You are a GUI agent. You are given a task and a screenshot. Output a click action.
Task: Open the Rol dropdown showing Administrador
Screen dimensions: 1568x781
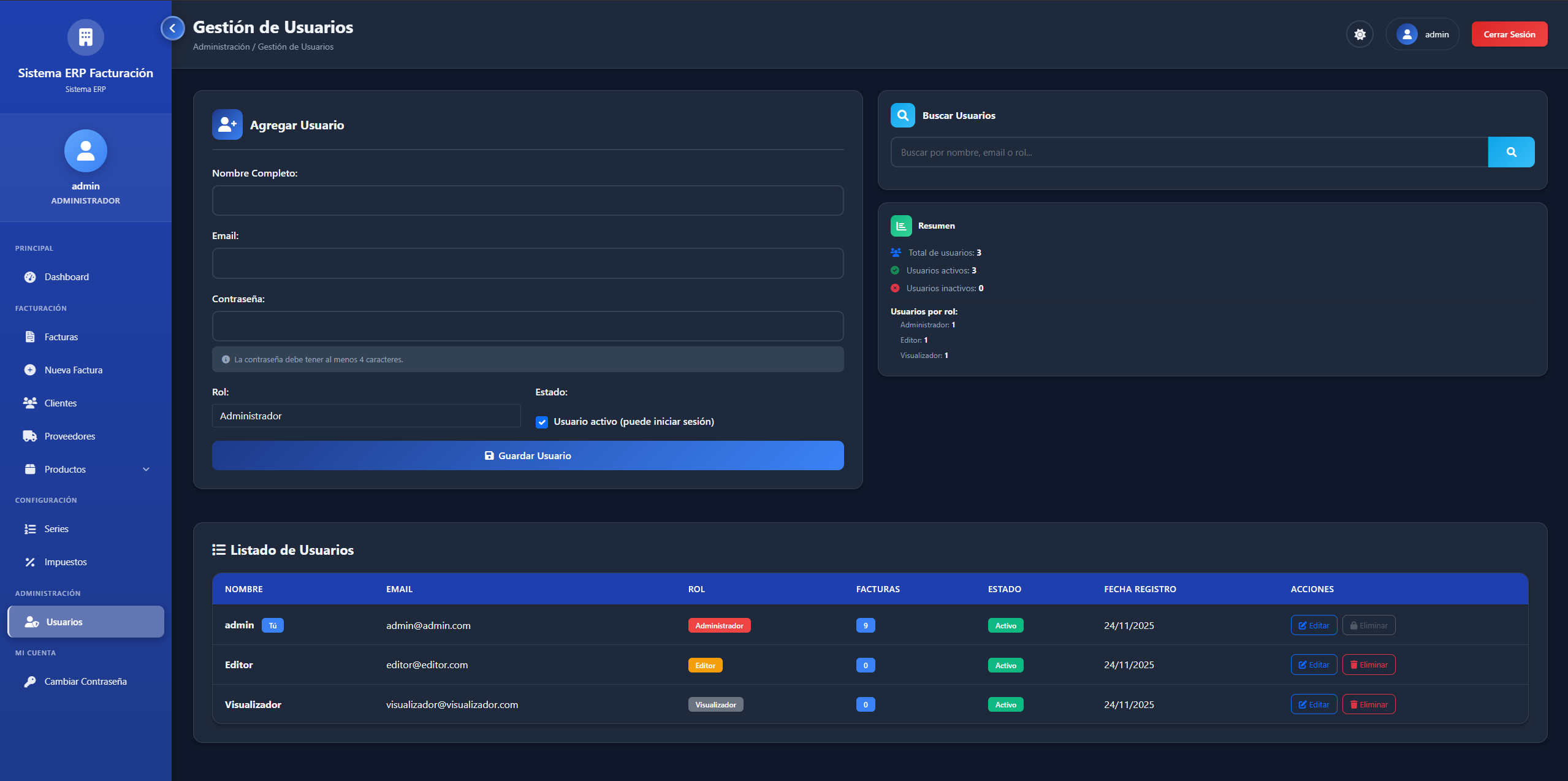click(x=365, y=416)
